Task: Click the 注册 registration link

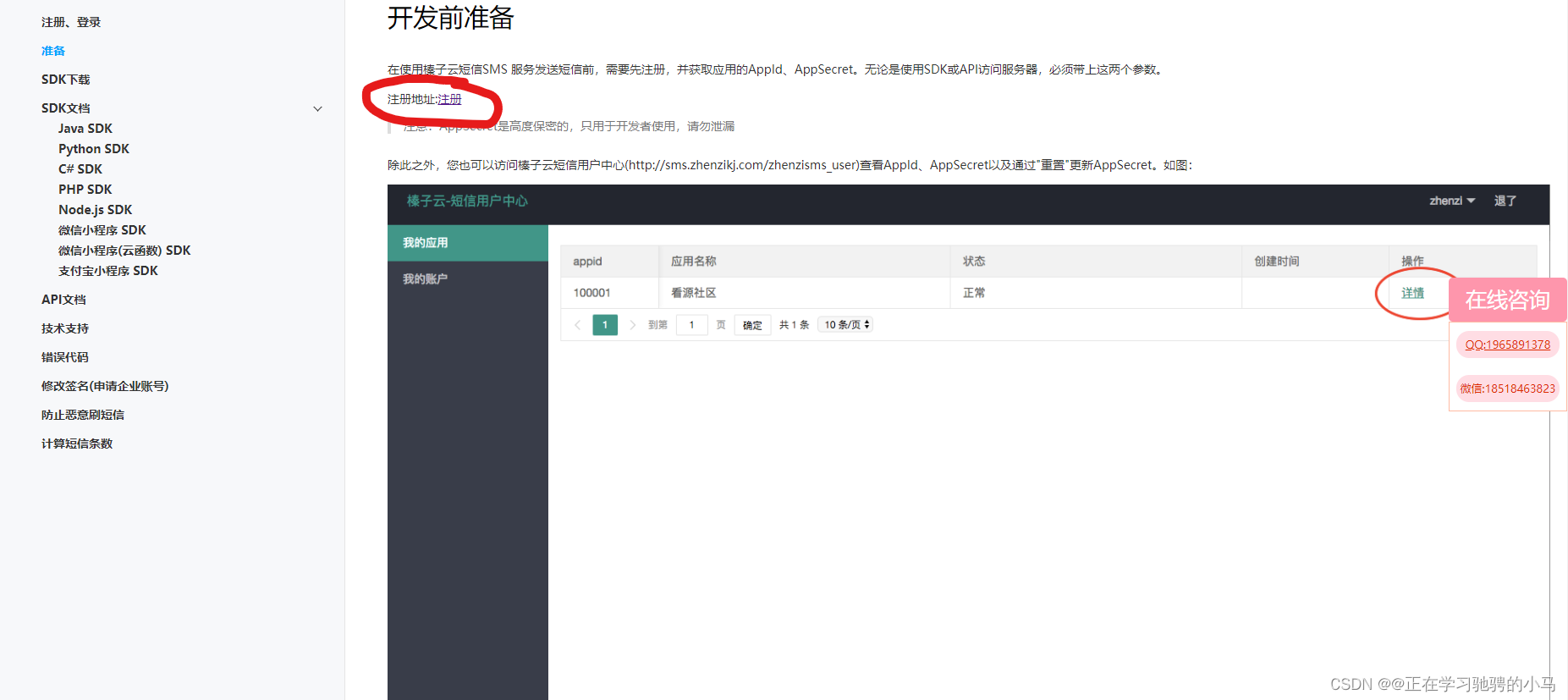Action: (449, 99)
